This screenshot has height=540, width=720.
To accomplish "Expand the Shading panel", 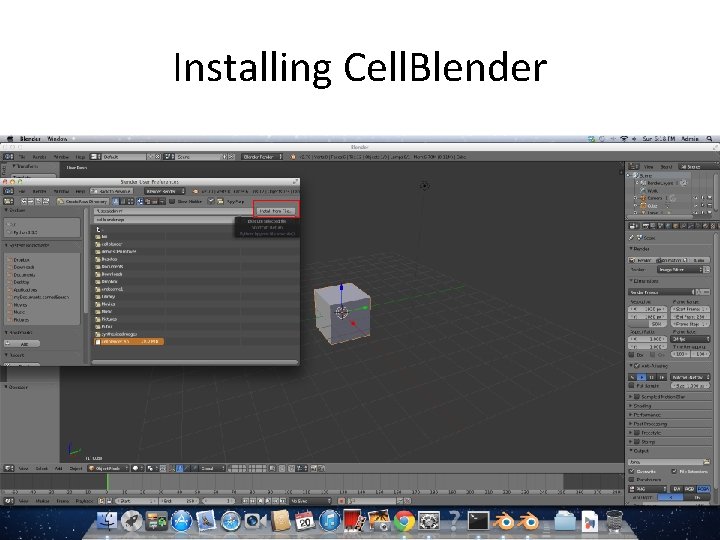I will 631,405.
